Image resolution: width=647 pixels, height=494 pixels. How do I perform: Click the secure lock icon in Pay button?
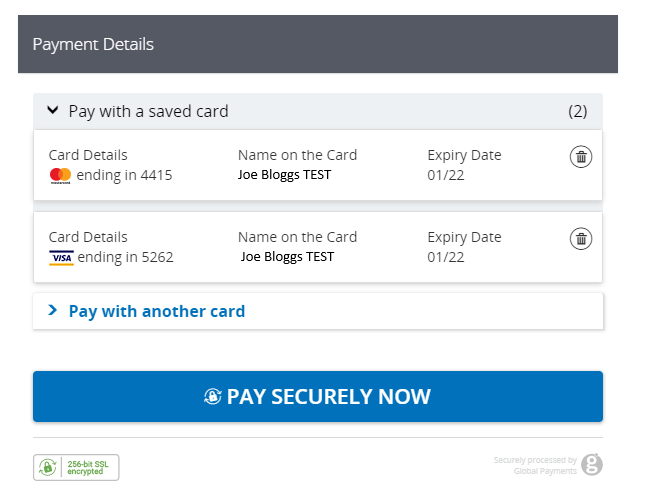213,396
